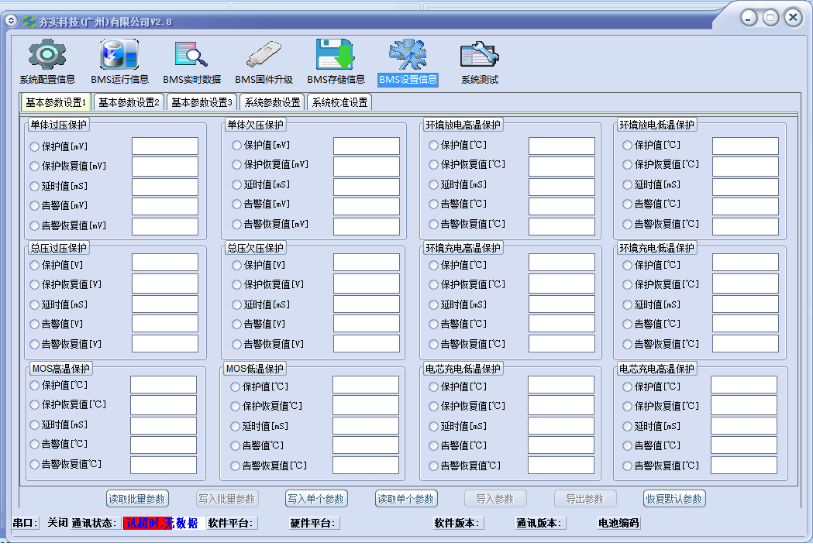
Task: Open BMS固件升级 USB icon
Action: (263, 55)
